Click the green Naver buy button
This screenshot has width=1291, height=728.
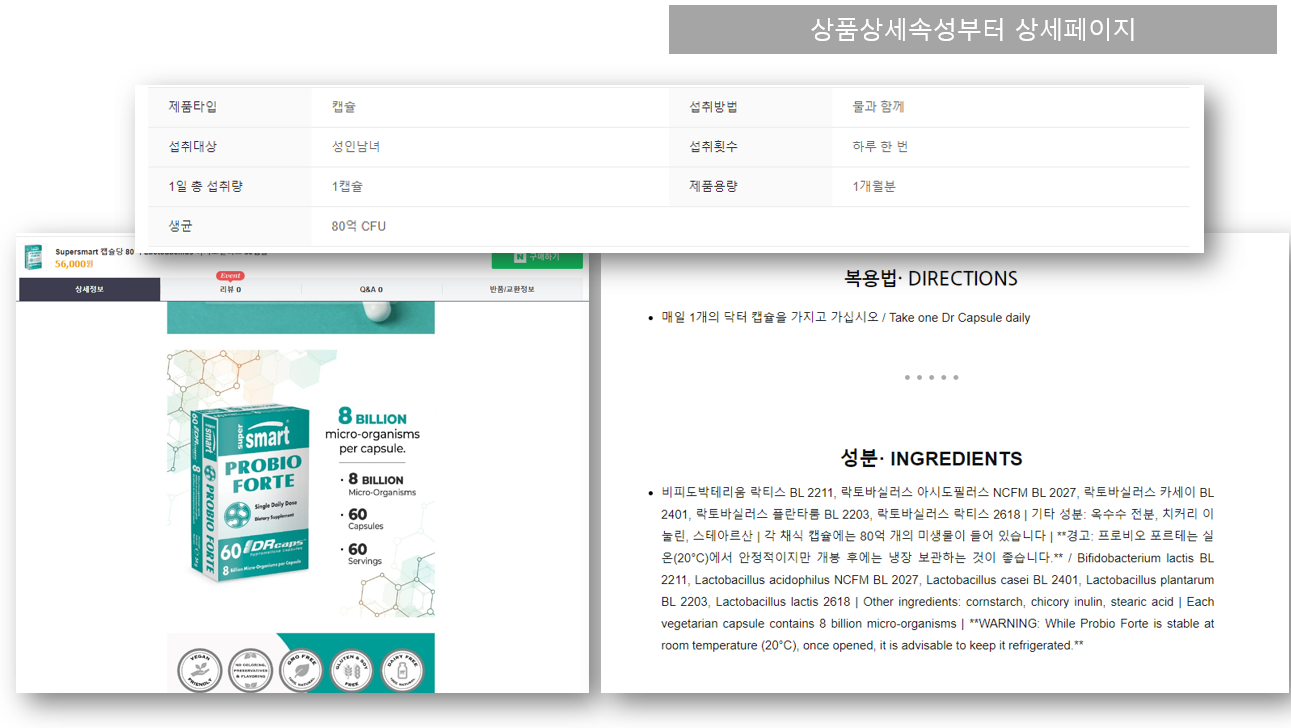[x=537, y=259]
